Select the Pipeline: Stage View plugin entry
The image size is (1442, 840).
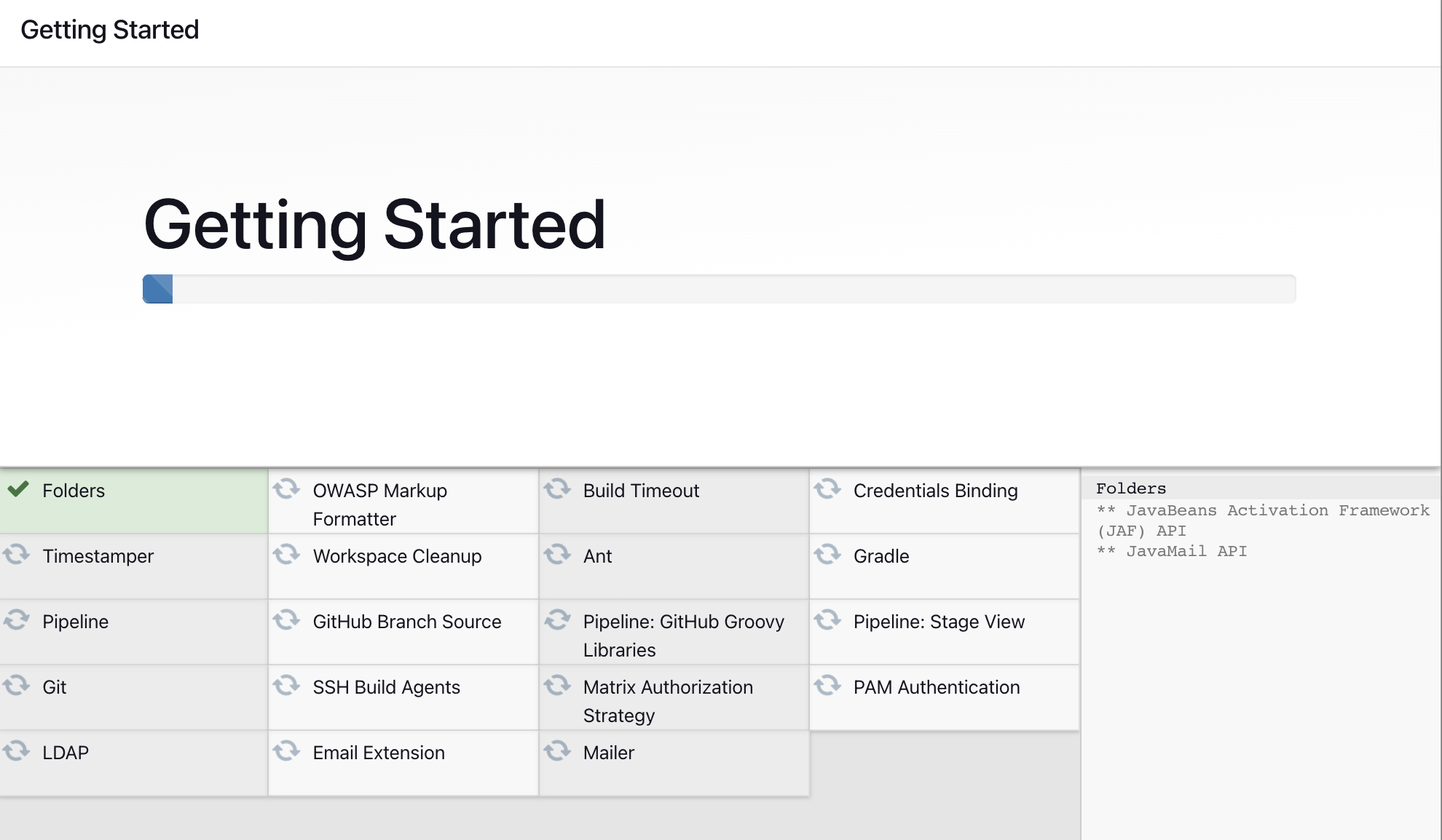point(939,621)
